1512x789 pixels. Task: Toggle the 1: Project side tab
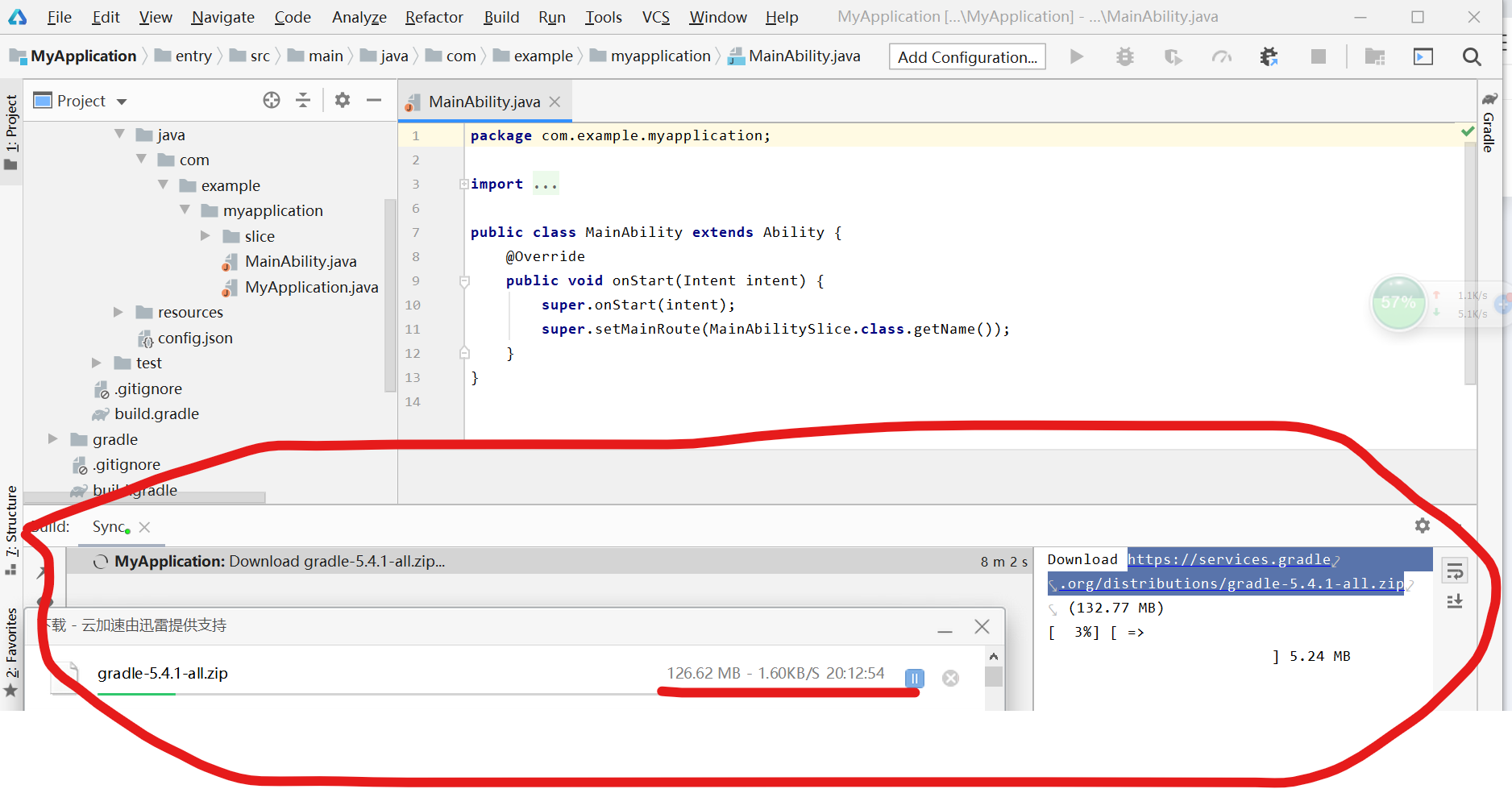click(x=11, y=131)
